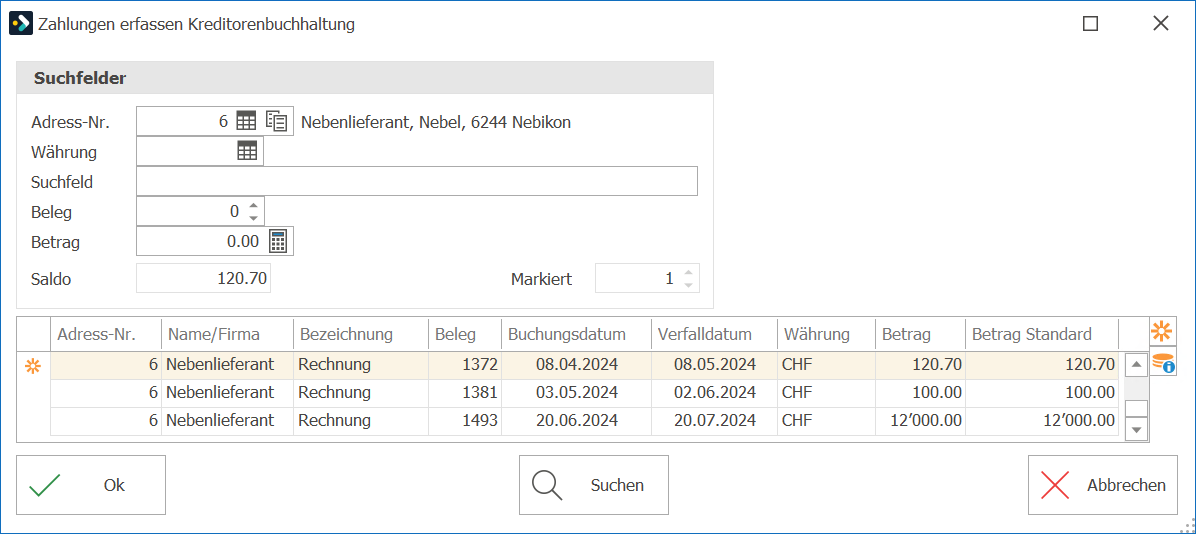Screen dimensions: 1196x534
Task: Decrease the Markiert count stepper
Action: tap(689, 285)
